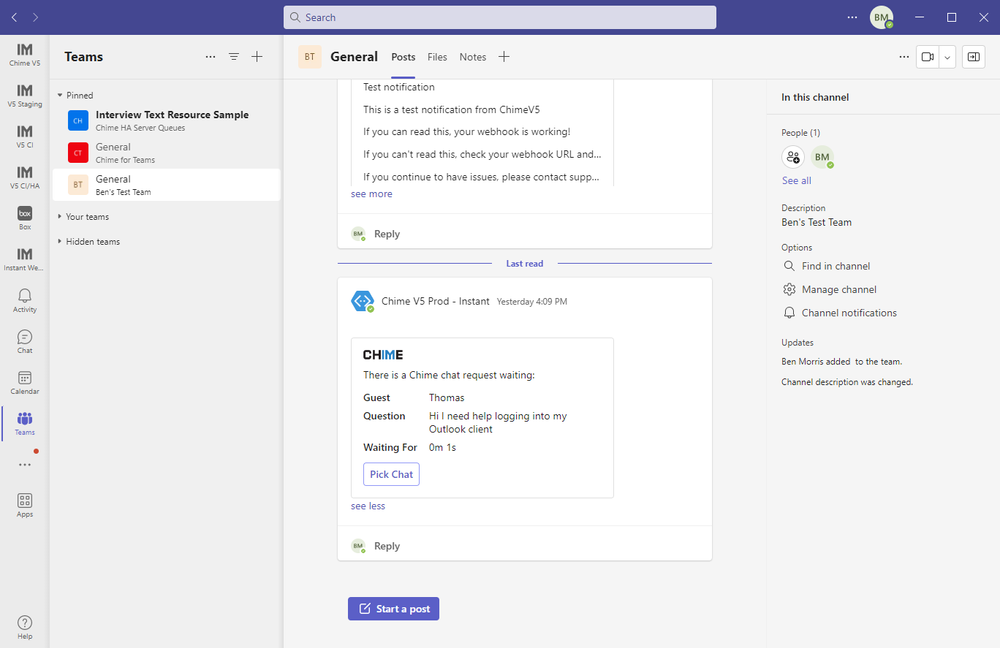
Task: Click the Pick Chat button
Action: coord(392,474)
